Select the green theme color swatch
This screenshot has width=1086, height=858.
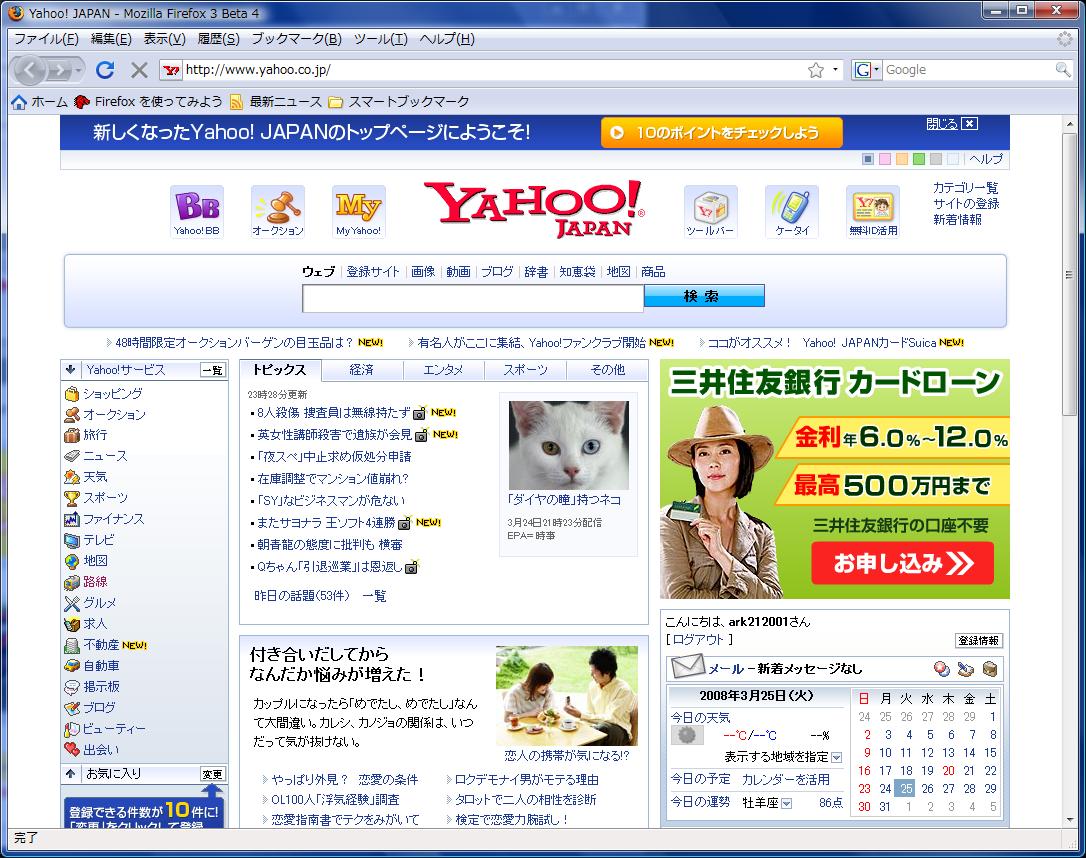click(x=919, y=159)
